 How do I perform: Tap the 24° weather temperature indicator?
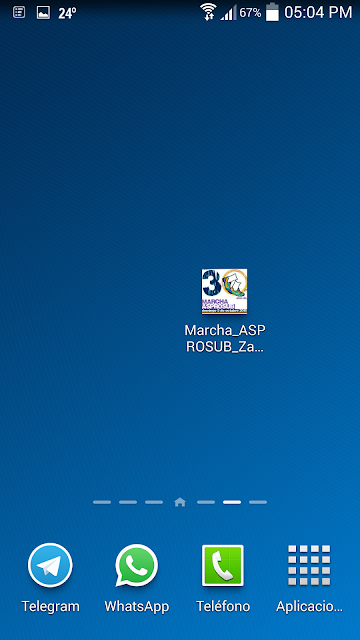coord(67,13)
